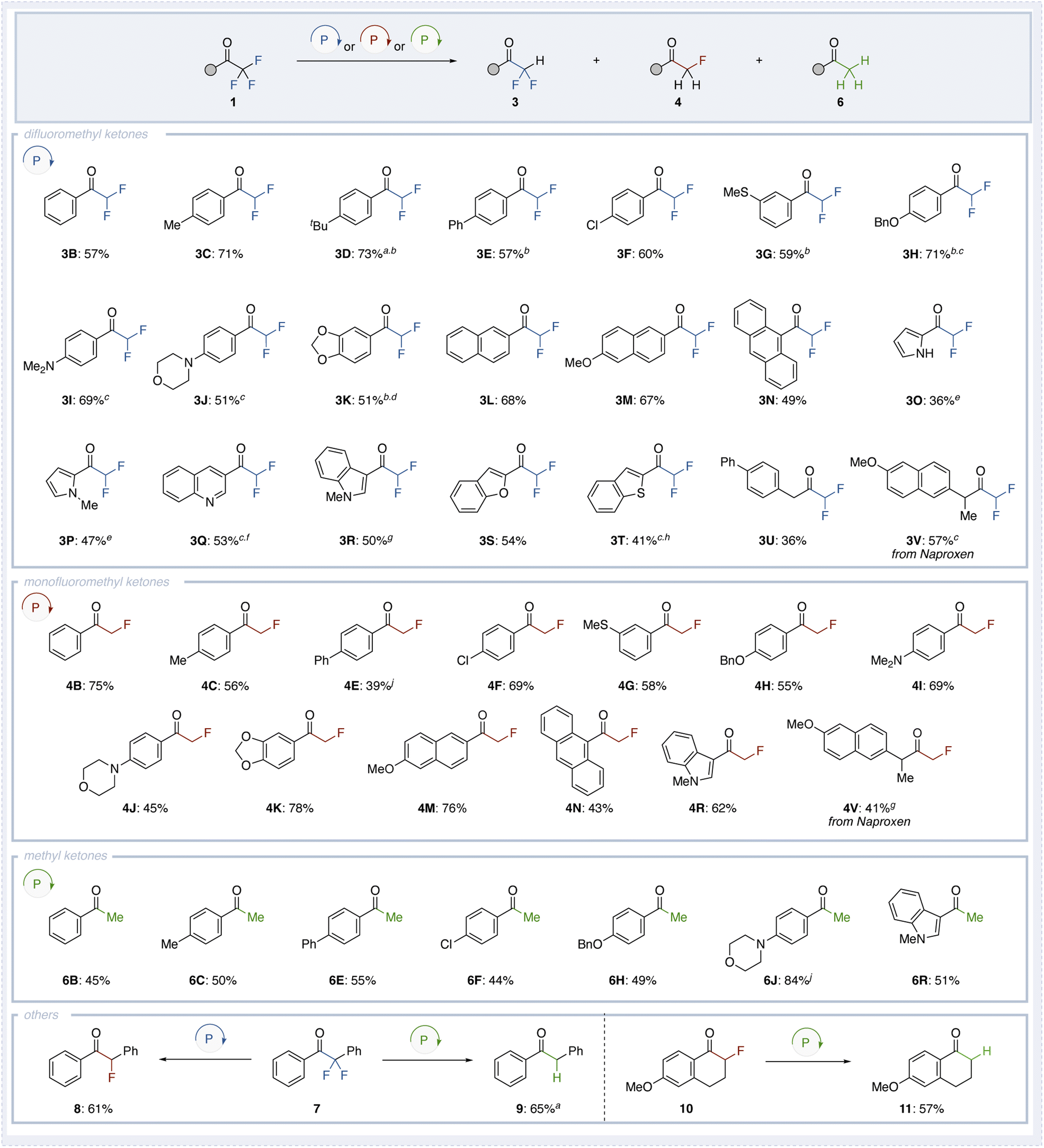Click the morpholine ring of compound 6J
This screenshot has height=1148, width=1044.
746,953
